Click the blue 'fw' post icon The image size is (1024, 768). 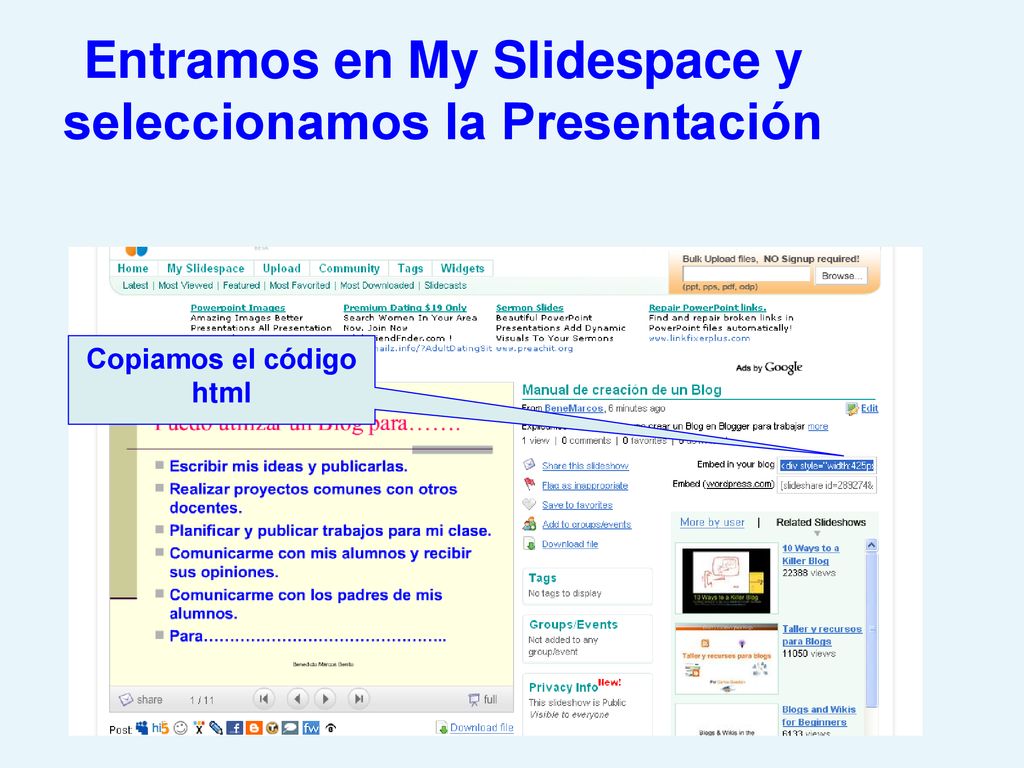pyautogui.click(x=311, y=728)
